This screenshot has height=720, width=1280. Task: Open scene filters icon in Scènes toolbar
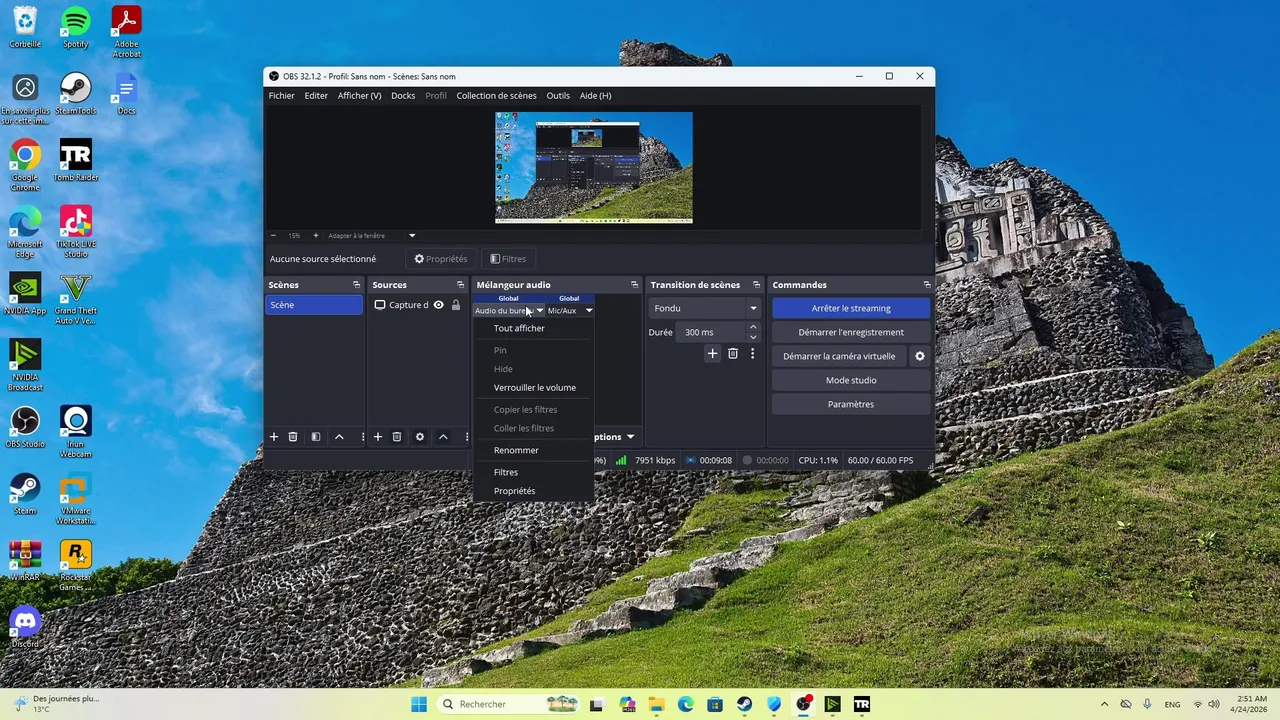point(316,437)
